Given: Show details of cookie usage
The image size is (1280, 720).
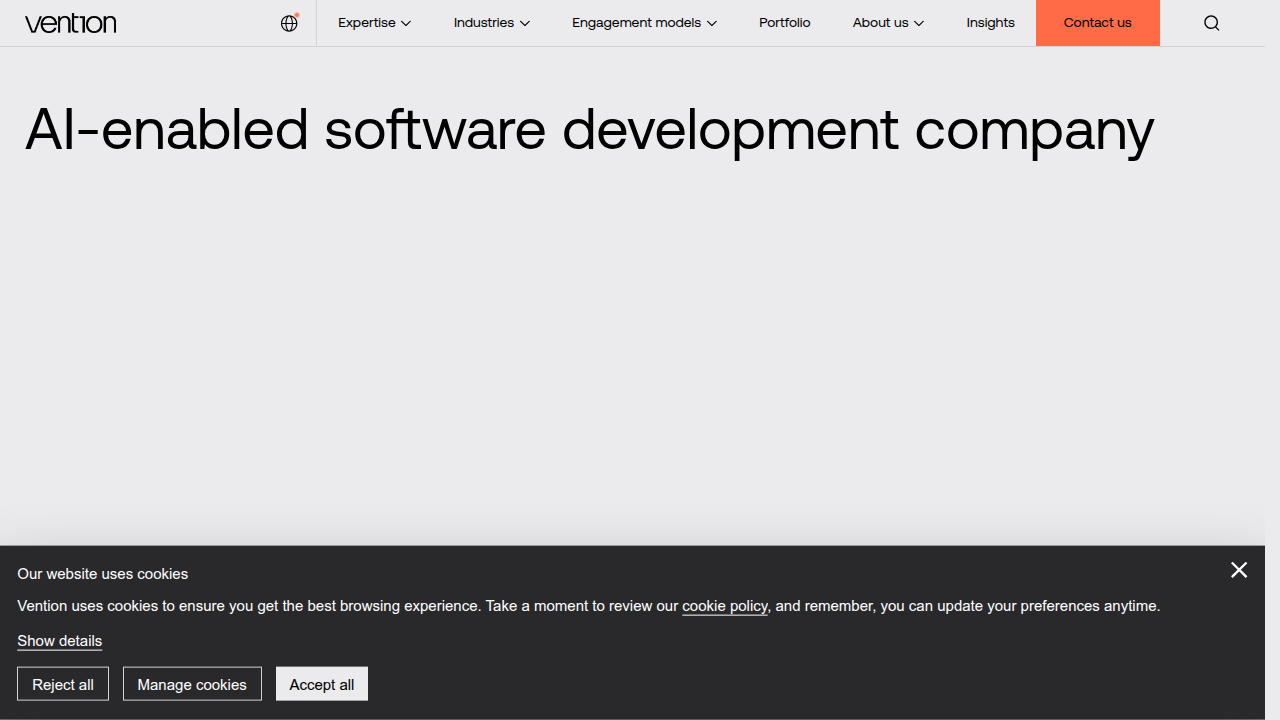Looking at the screenshot, I should [60, 641].
